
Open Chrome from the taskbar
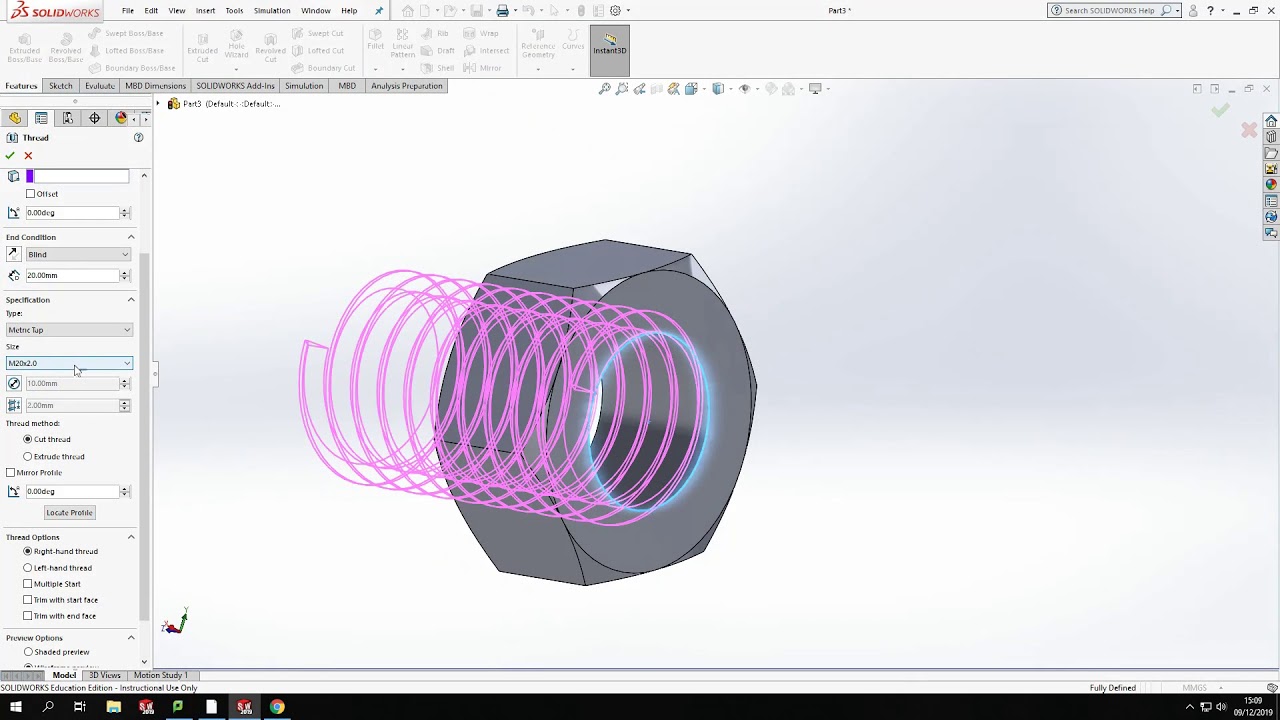(277, 707)
